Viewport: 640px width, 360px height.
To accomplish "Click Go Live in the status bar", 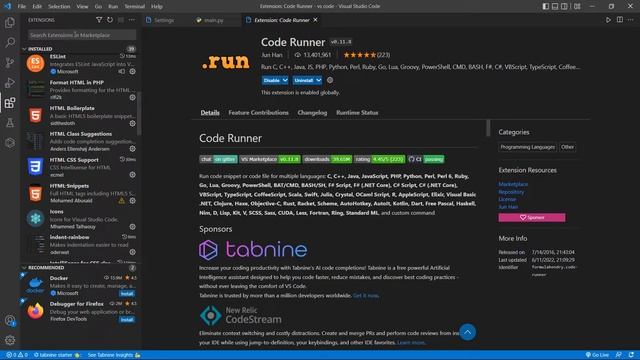I will (597, 355).
